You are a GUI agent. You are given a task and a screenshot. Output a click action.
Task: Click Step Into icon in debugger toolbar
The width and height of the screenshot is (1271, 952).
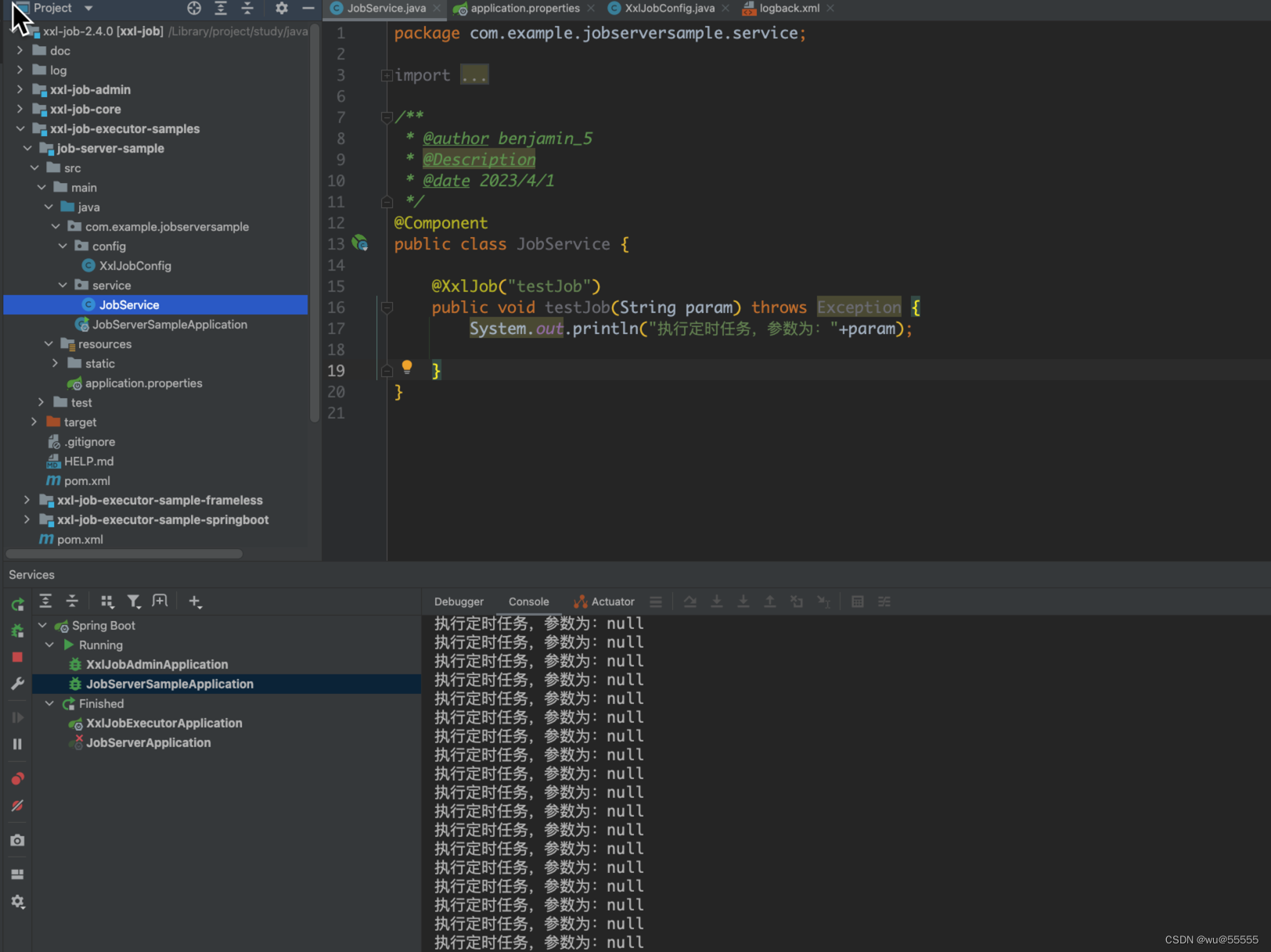716,602
